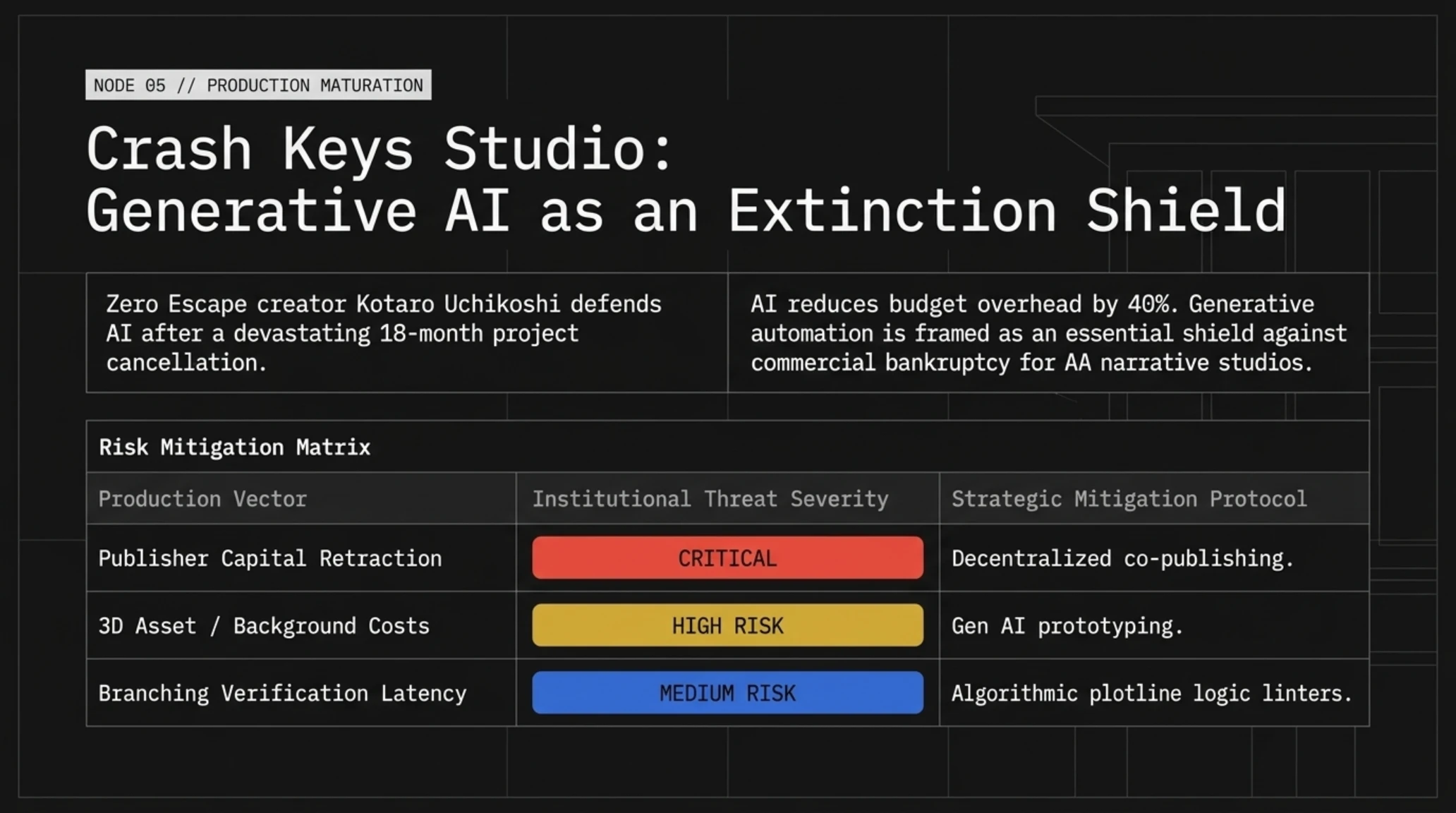Click the NODE 05 // PRODUCTION MATURATION label
Screen dimensions: 1456x813
(258, 85)
